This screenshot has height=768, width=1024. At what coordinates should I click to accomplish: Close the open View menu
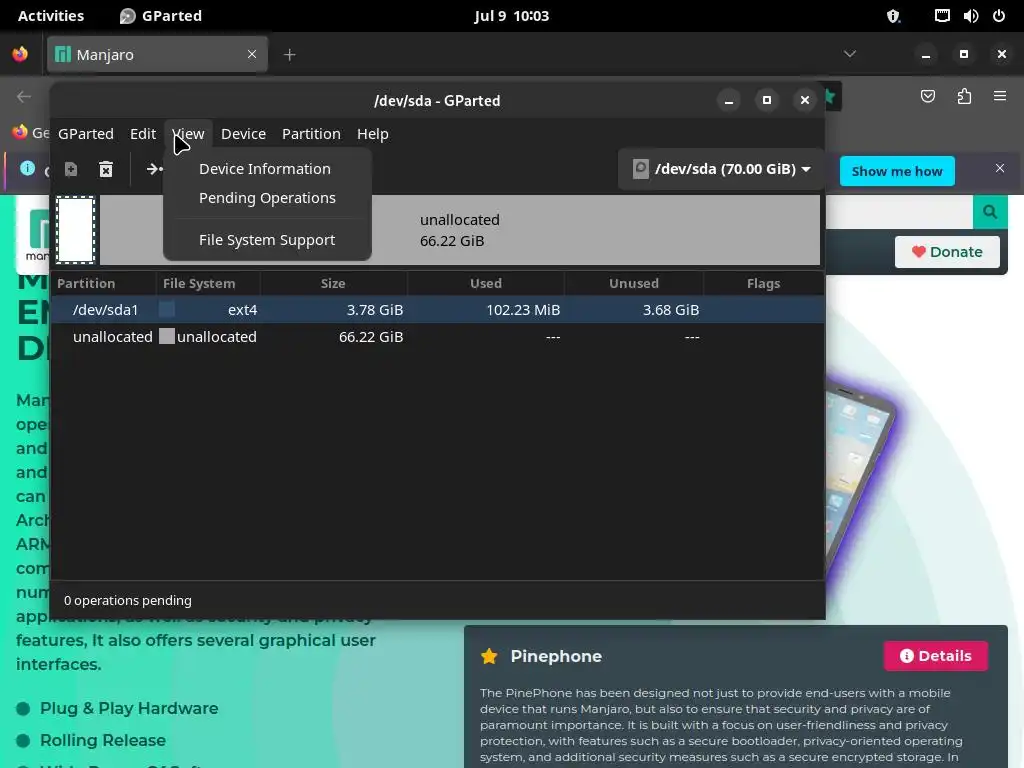(188, 134)
